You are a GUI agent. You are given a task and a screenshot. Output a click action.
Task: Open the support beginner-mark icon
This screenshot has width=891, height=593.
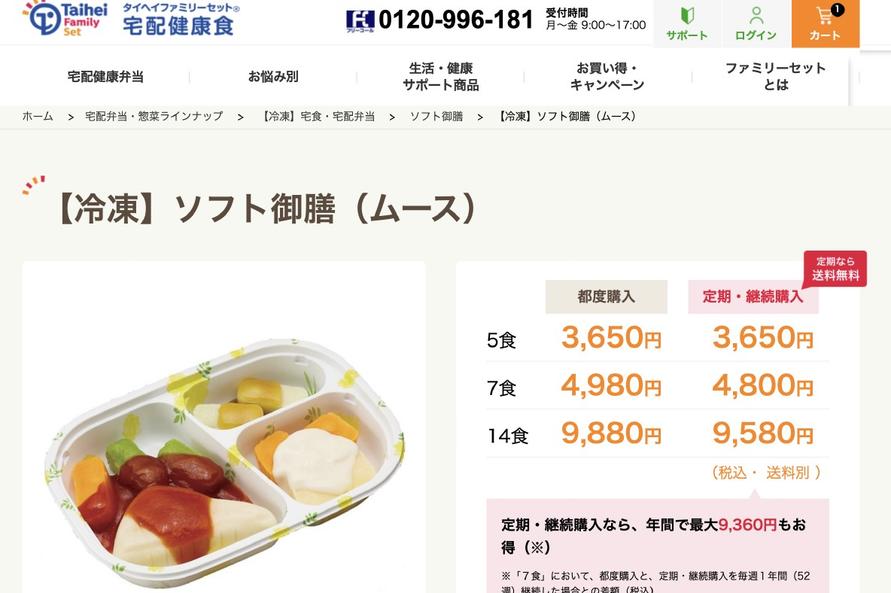[687, 16]
